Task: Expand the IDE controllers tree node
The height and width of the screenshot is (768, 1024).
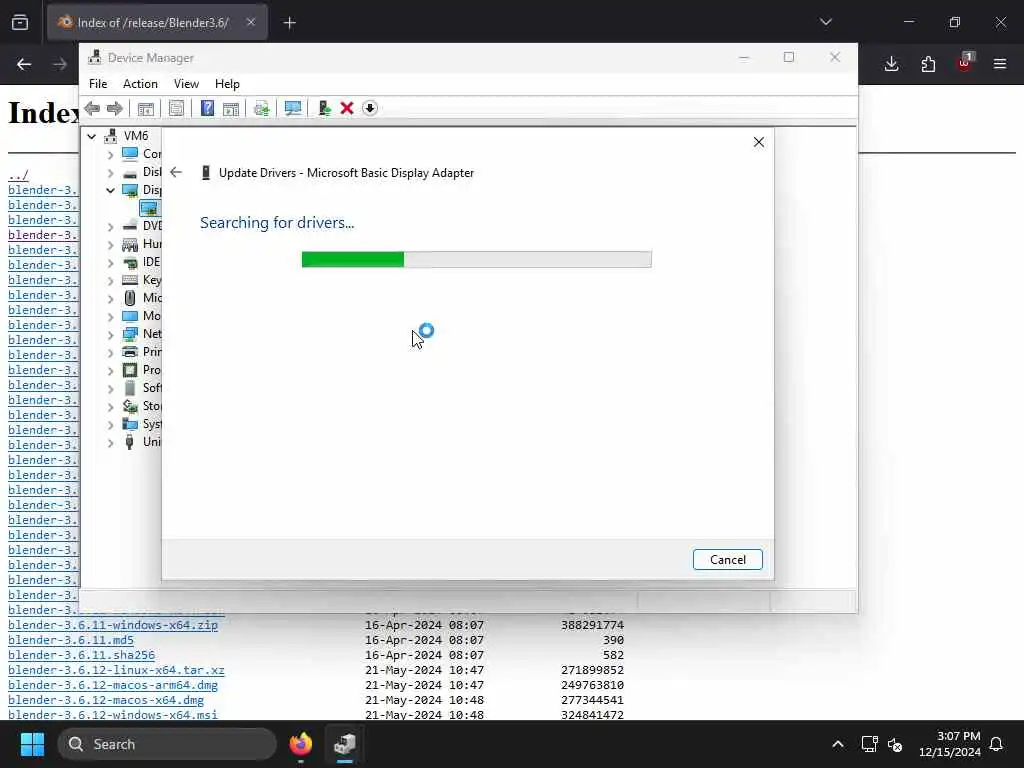Action: click(x=110, y=263)
